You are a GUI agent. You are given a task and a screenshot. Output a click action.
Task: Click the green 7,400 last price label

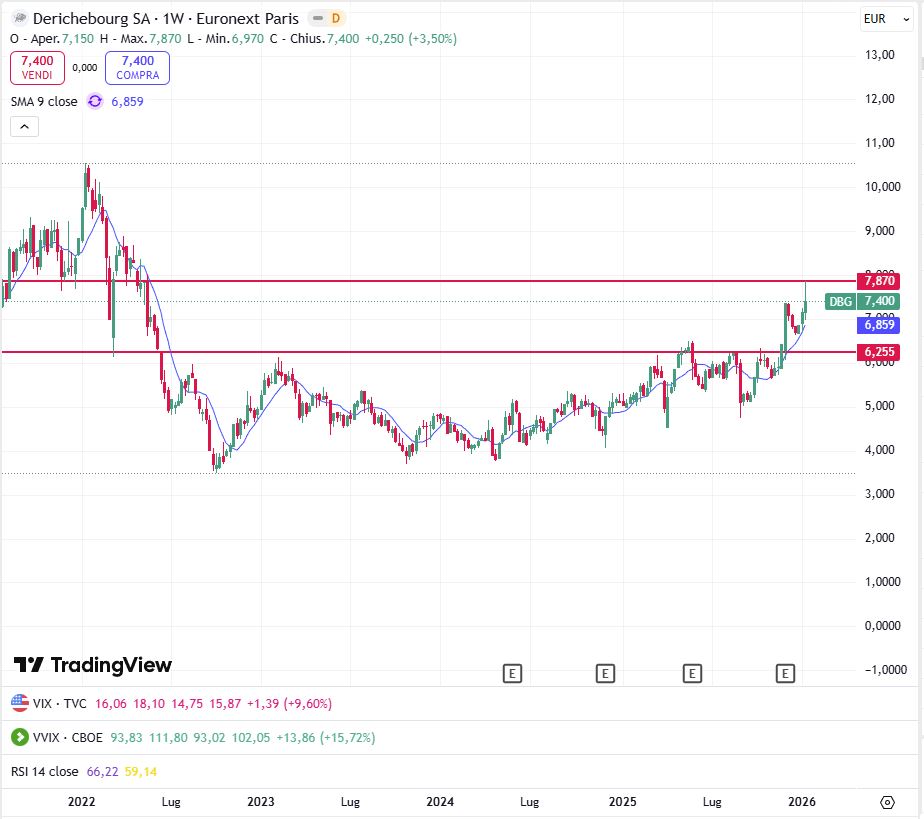(878, 301)
